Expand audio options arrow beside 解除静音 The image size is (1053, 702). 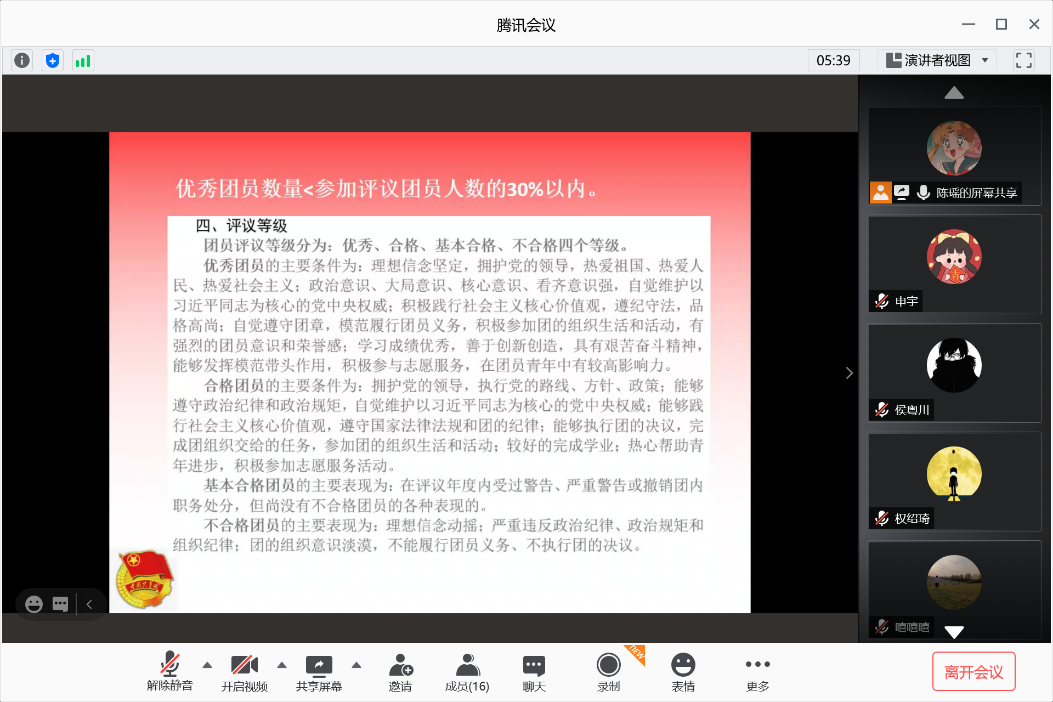click(x=205, y=662)
